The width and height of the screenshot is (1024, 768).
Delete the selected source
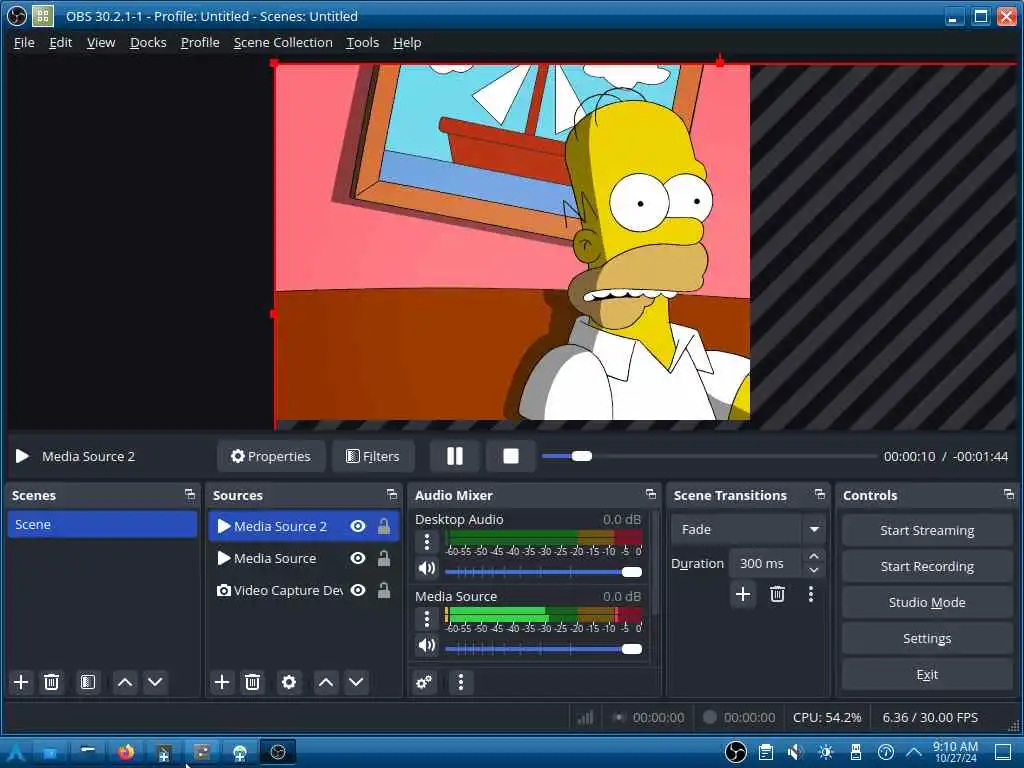pos(252,682)
